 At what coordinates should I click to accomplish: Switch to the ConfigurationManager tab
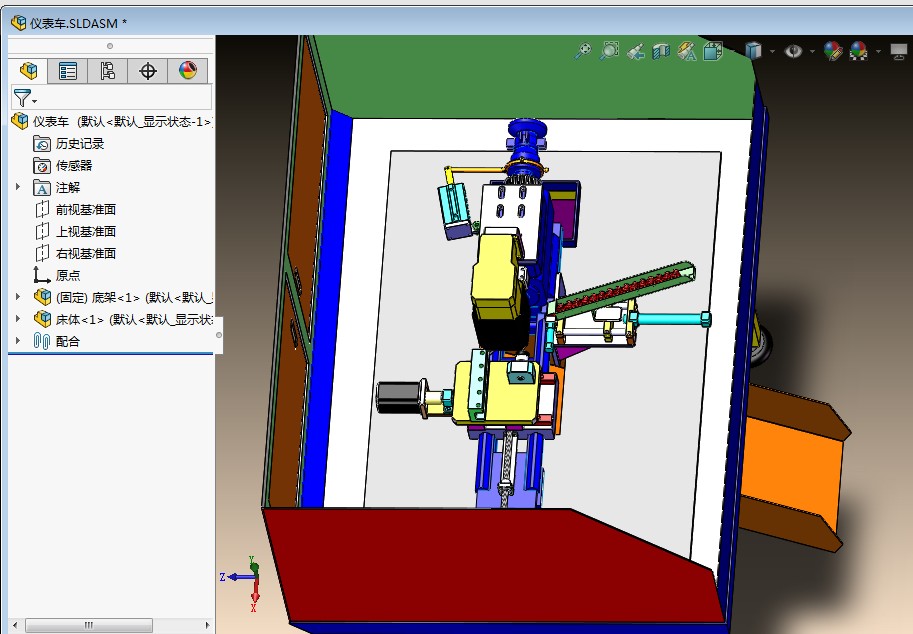[108, 70]
